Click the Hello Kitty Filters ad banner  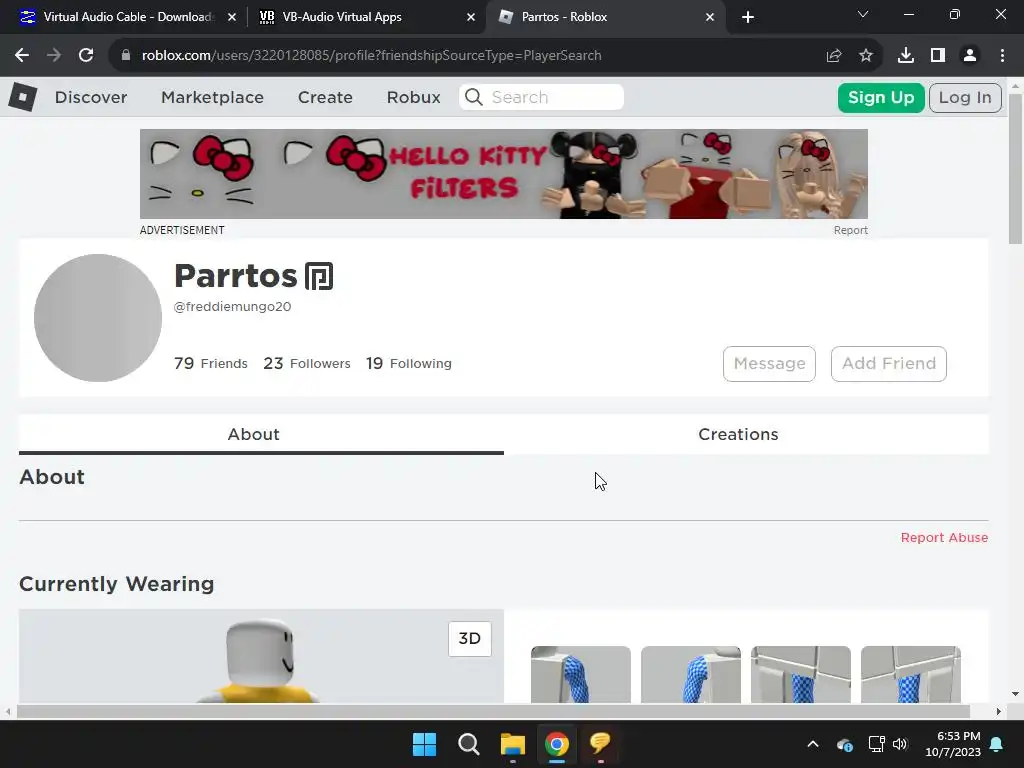[504, 174]
